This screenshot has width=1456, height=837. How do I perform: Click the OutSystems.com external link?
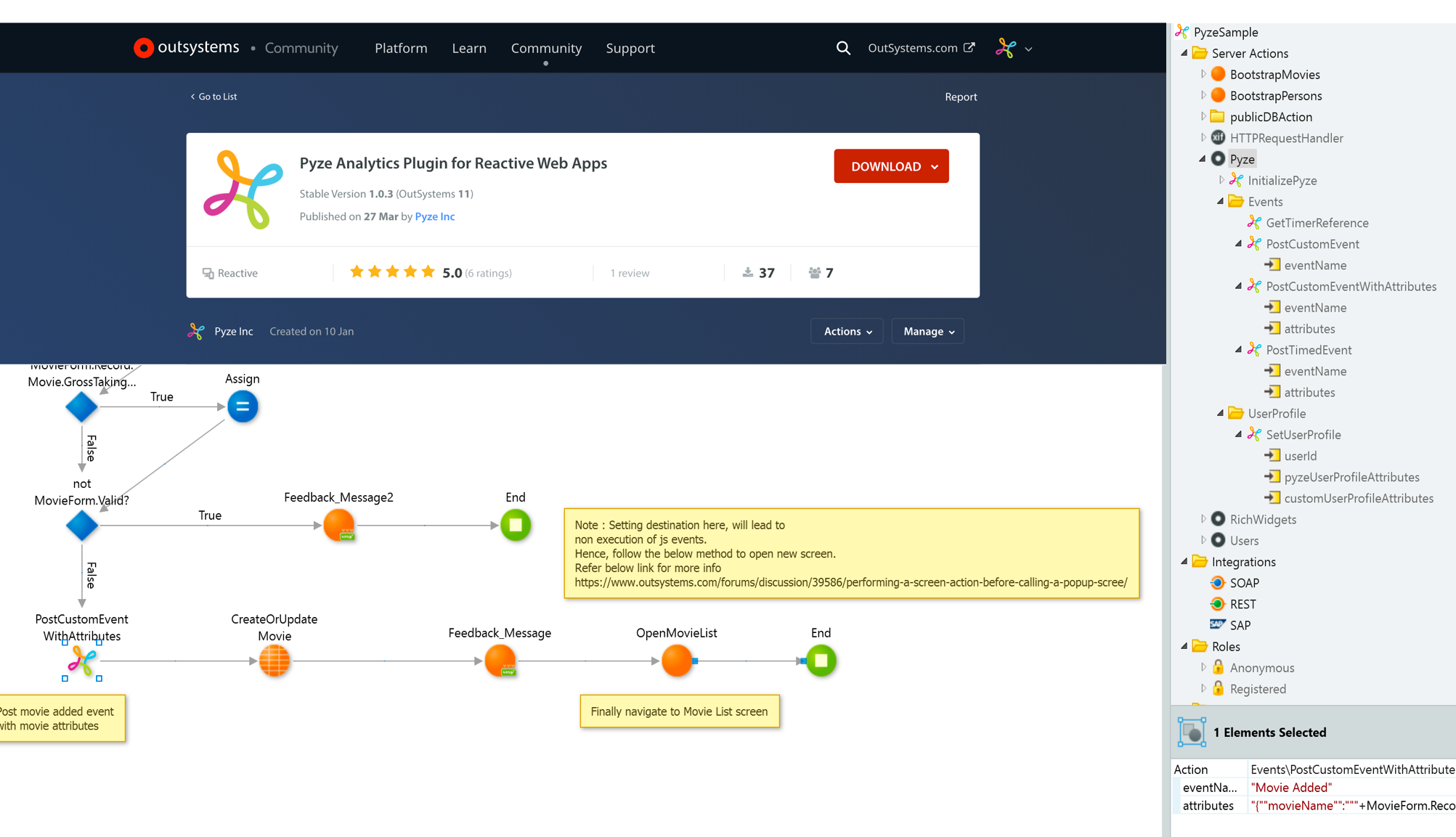point(921,48)
